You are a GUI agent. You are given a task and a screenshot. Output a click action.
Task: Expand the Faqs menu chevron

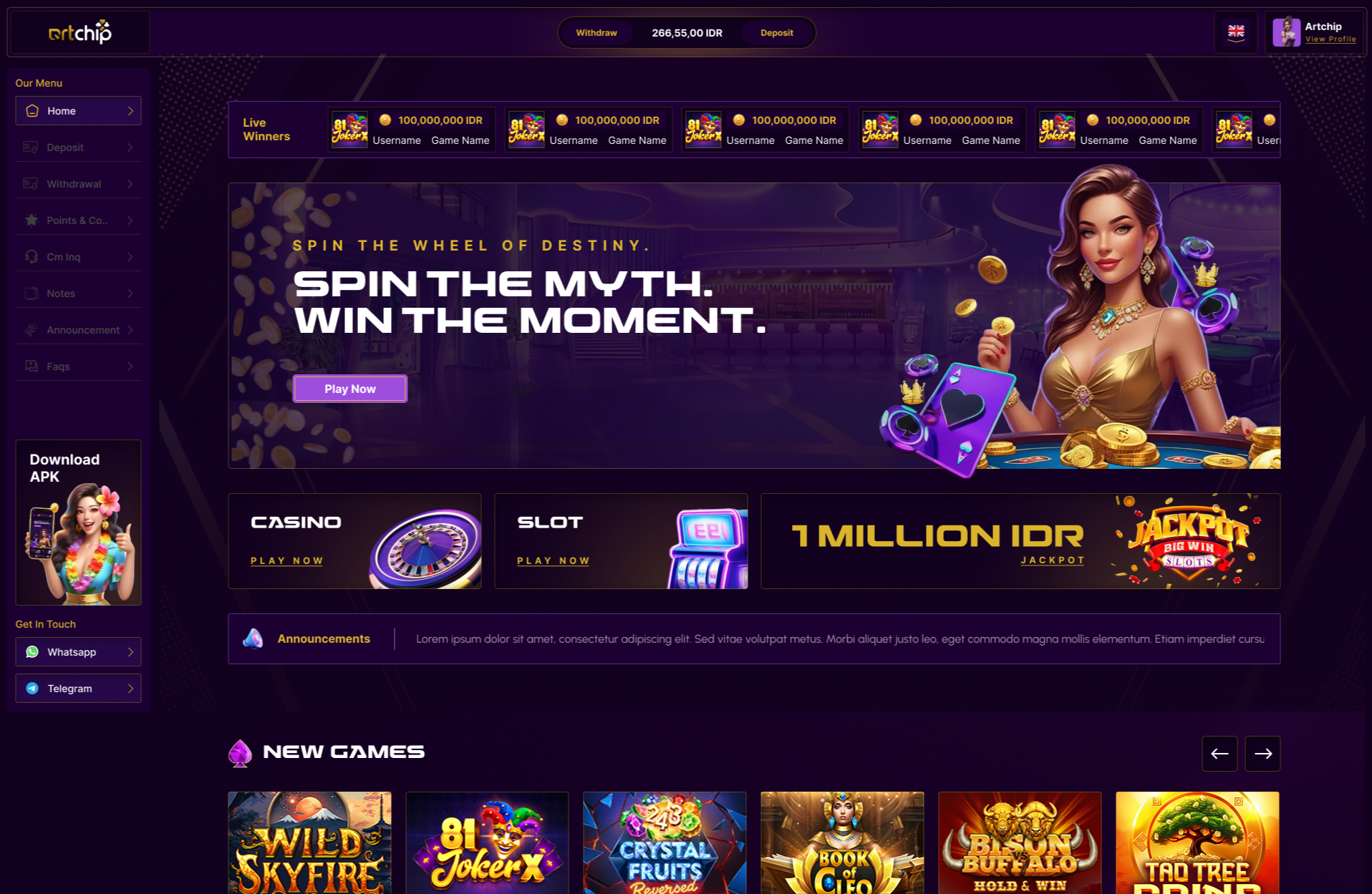pyautogui.click(x=130, y=366)
